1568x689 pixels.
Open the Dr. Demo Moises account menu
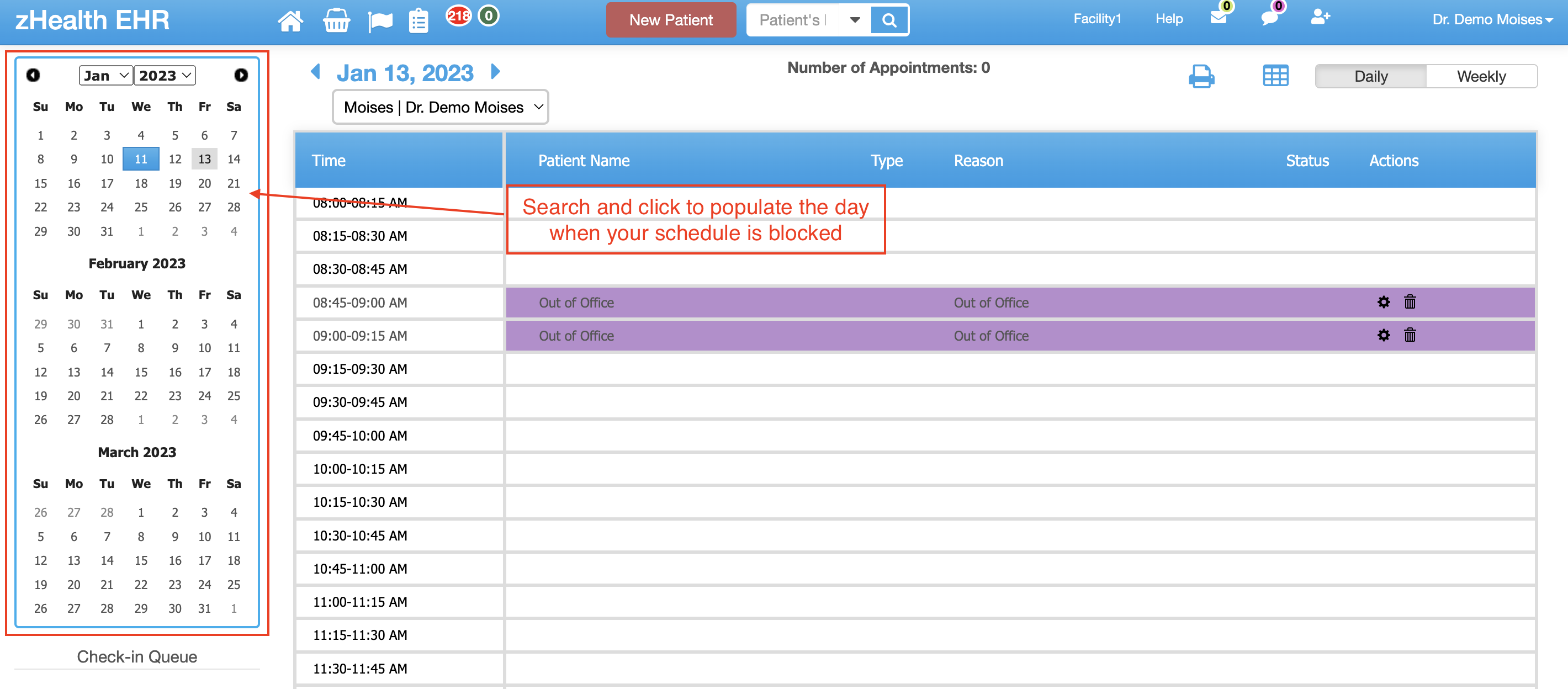point(1492,19)
